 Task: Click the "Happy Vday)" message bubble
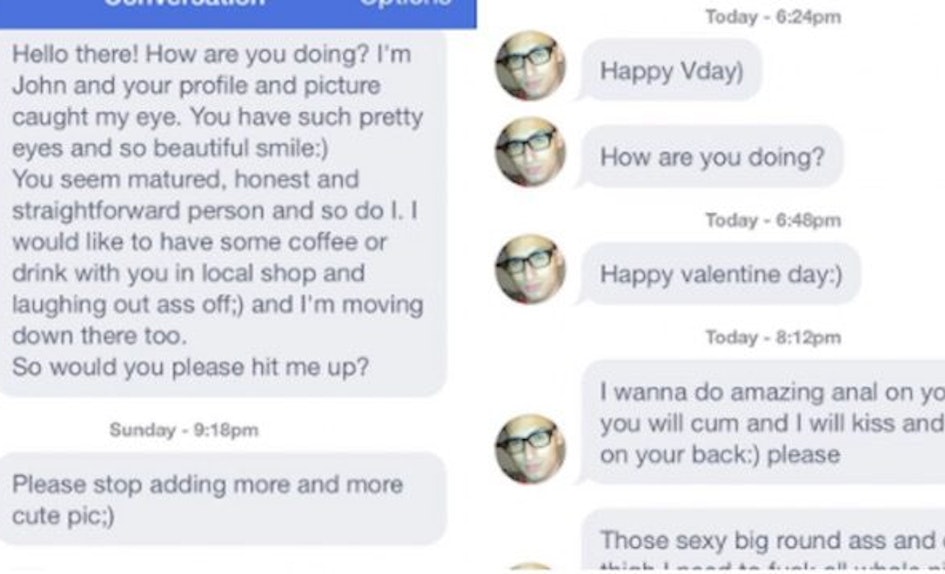(670, 70)
